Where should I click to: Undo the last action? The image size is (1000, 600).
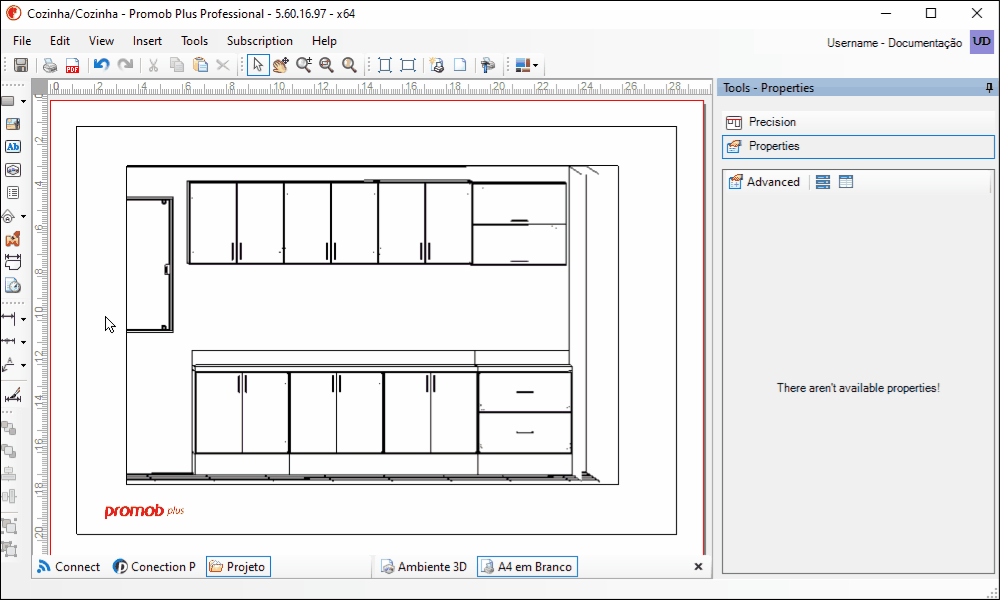click(x=101, y=65)
